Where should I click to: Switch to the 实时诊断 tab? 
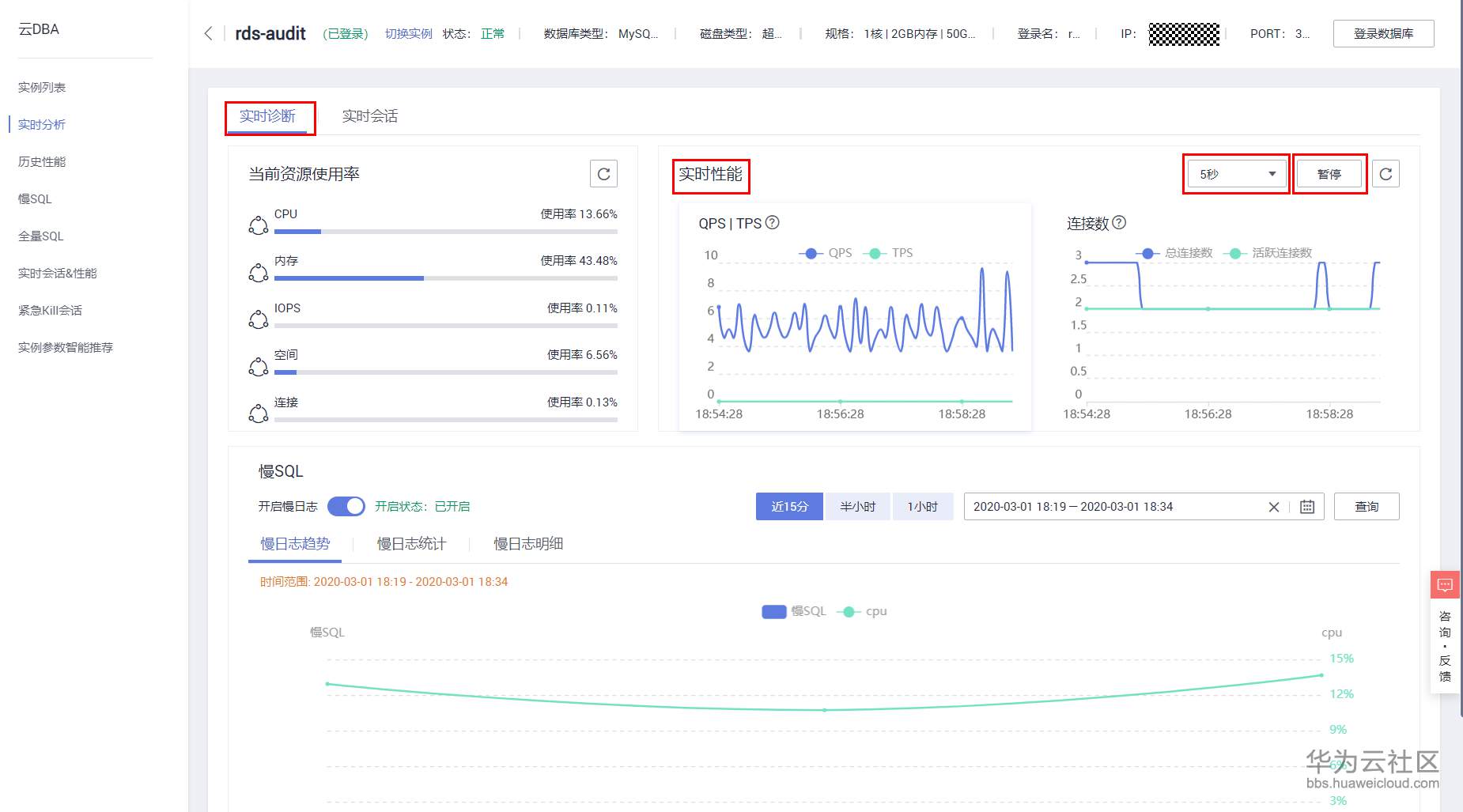(x=267, y=116)
